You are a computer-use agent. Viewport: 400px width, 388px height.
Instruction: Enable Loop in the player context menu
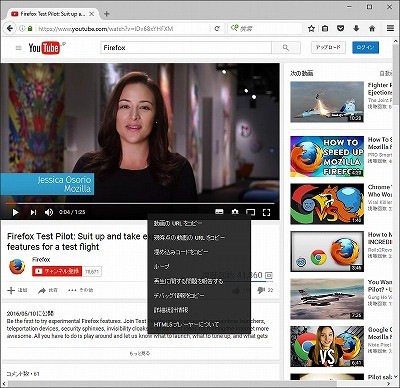pyautogui.click(x=199, y=267)
